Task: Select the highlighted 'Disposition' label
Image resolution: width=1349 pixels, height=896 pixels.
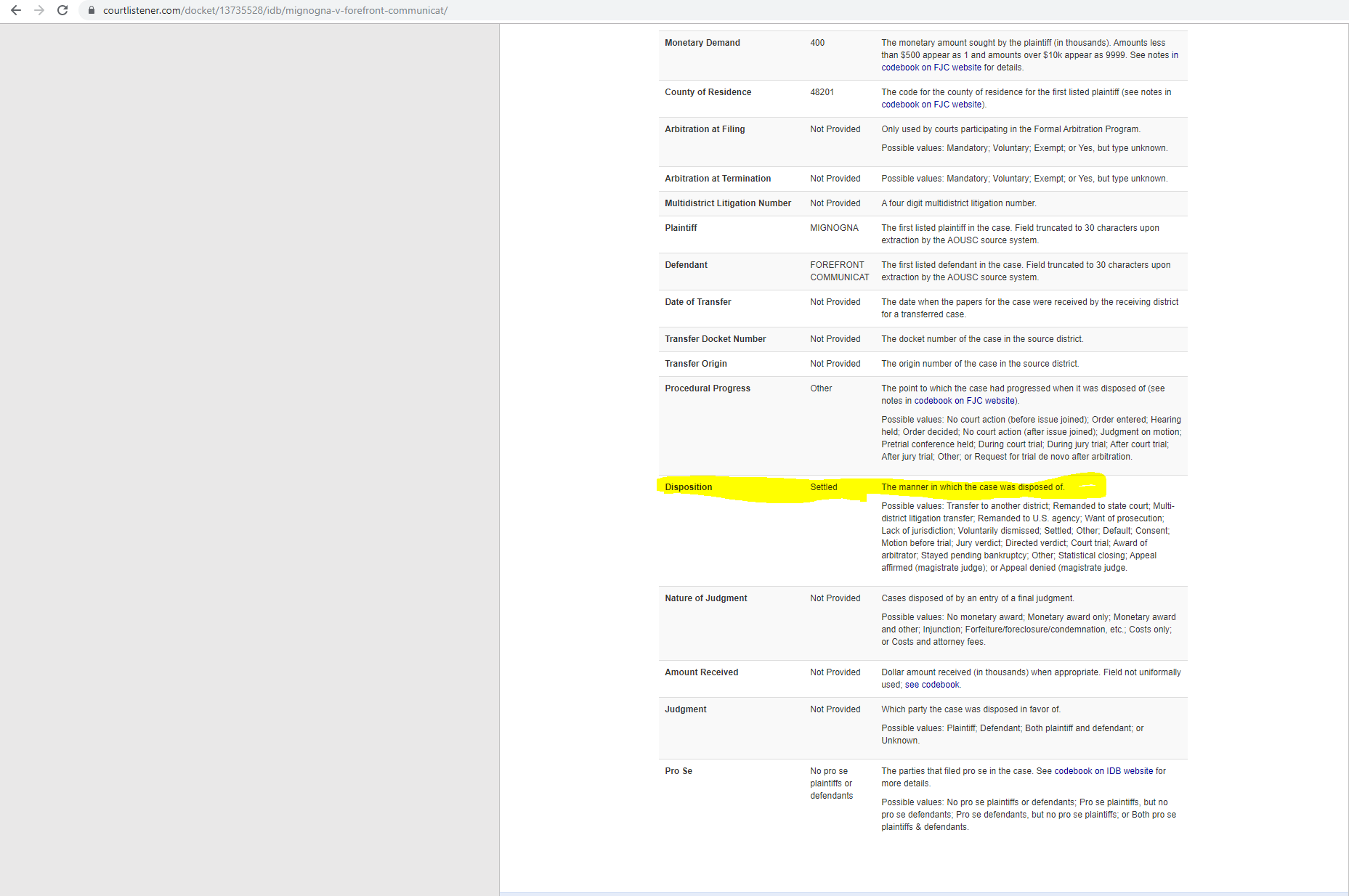Action: click(689, 487)
